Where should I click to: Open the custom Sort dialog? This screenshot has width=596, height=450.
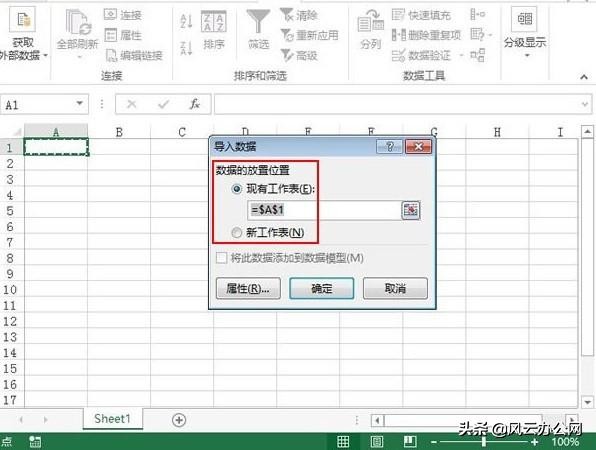(x=214, y=31)
